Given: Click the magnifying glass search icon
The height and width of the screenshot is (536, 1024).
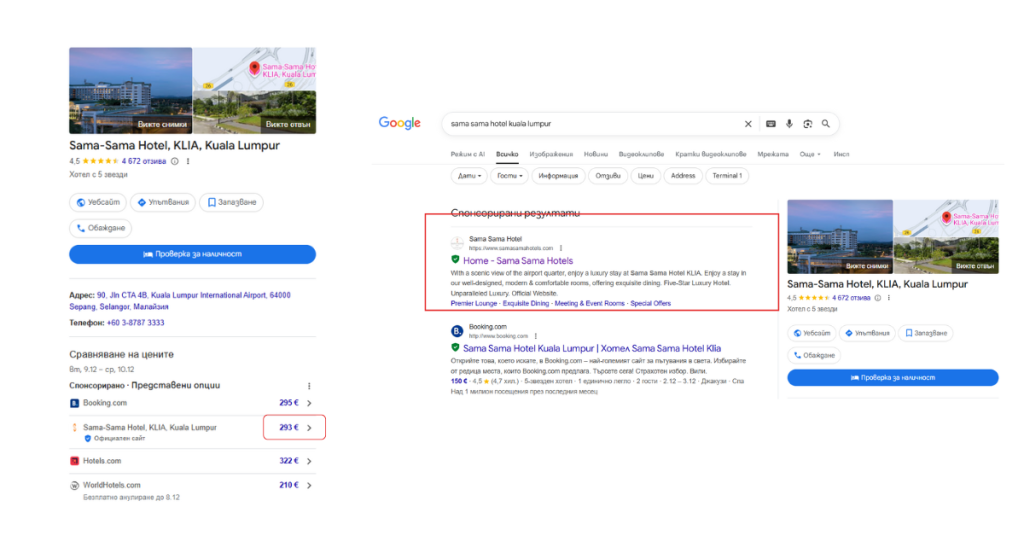Looking at the screenshot, I should click(826, 124).
